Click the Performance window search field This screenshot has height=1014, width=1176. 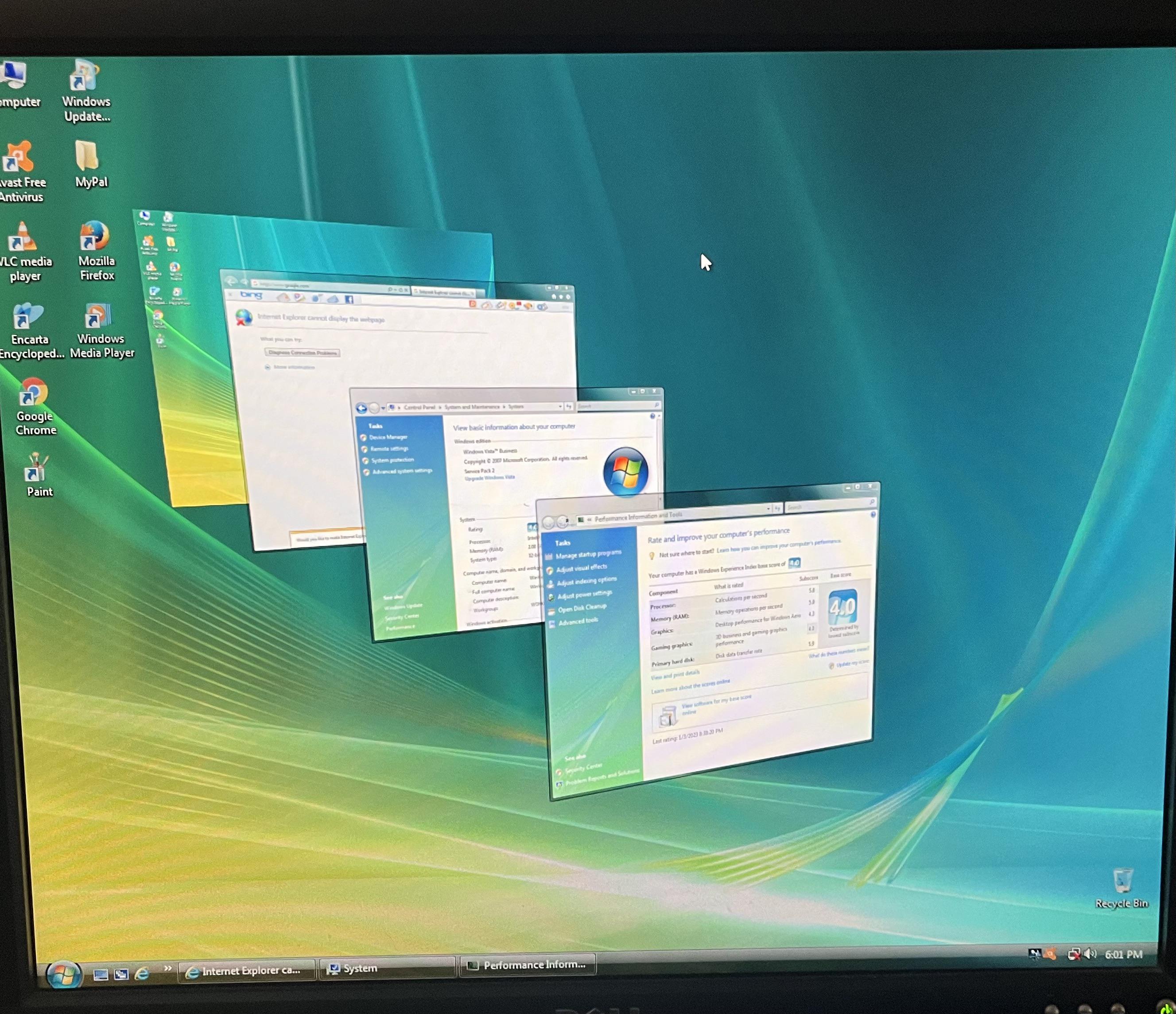pyautogui.click(x=831, y=505)
